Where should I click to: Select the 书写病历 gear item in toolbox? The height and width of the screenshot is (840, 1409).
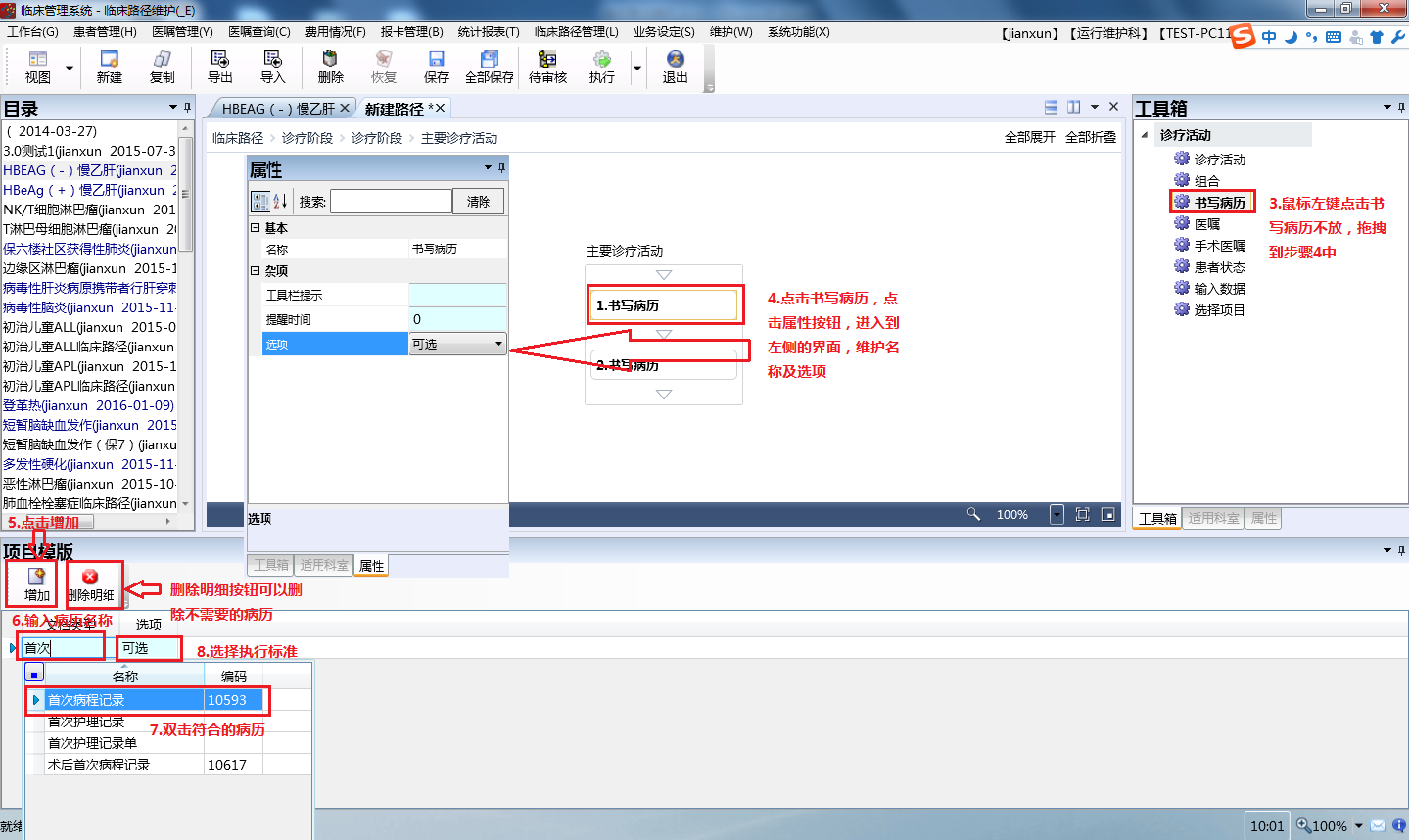(1210, 203)
